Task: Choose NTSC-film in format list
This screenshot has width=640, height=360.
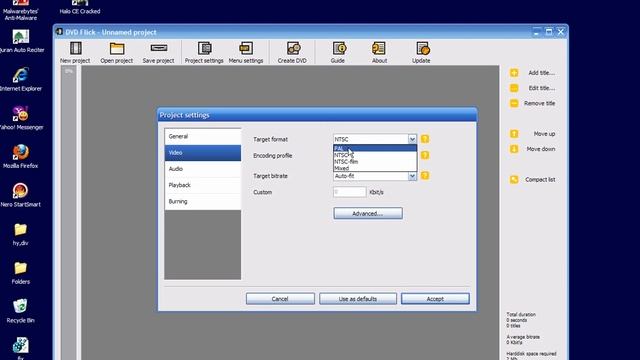Action: [x=375, y=162]
